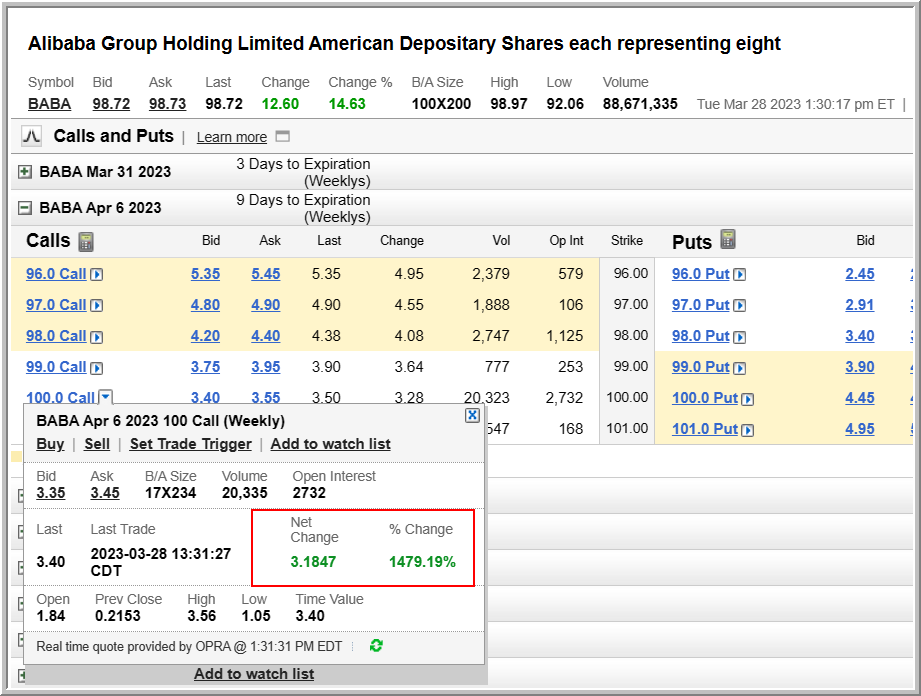Open the 99.0 Put link
The width and height of the screenshot is (921, 696).
click(700, 367)
